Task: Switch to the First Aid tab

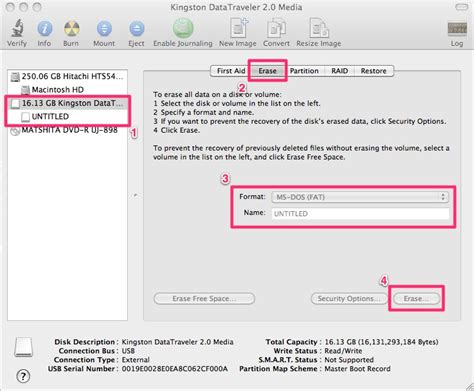Action: coord(231,71)
